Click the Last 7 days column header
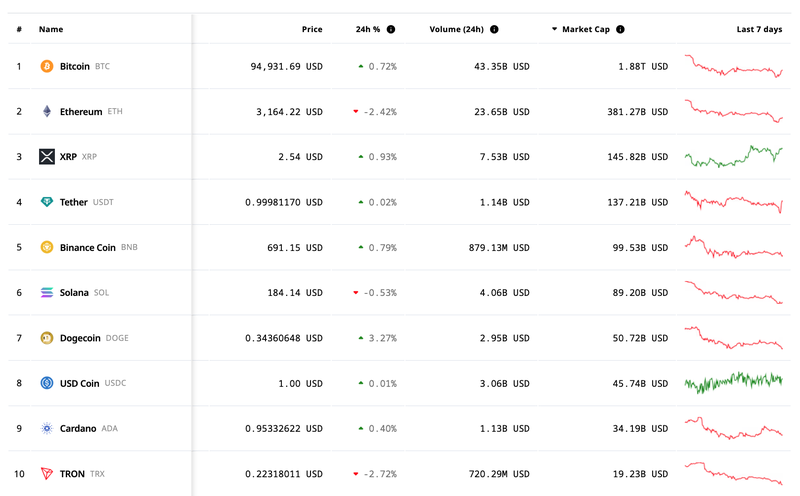 [759, 29]
